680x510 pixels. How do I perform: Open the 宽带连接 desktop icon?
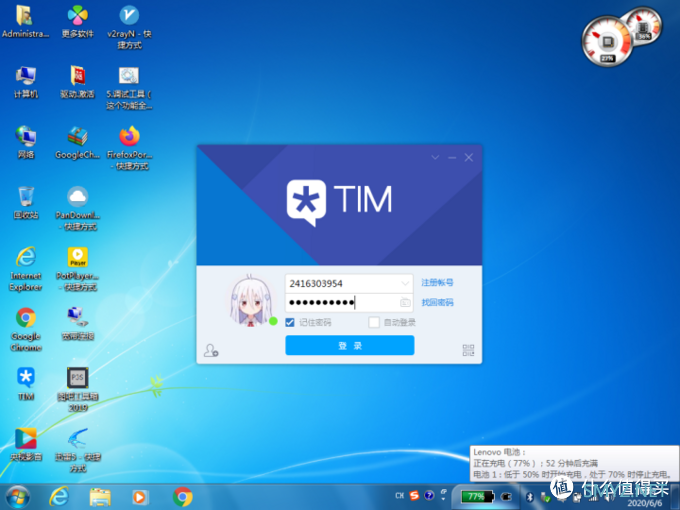[78, 324]
